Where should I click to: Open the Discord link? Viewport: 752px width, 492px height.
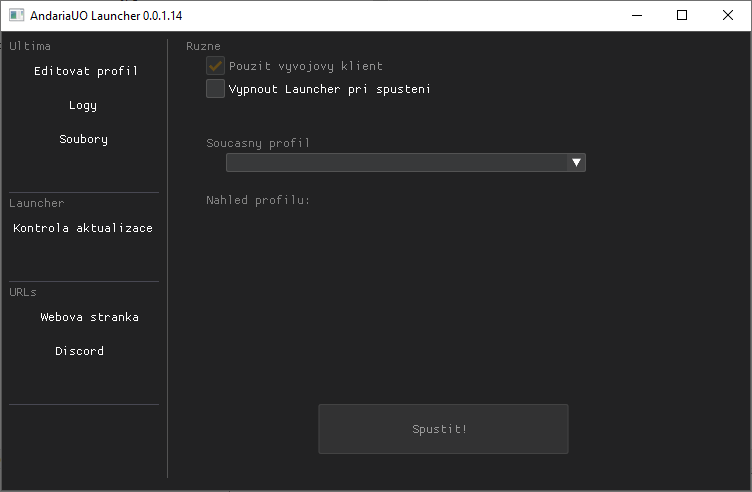click(79, 351)
